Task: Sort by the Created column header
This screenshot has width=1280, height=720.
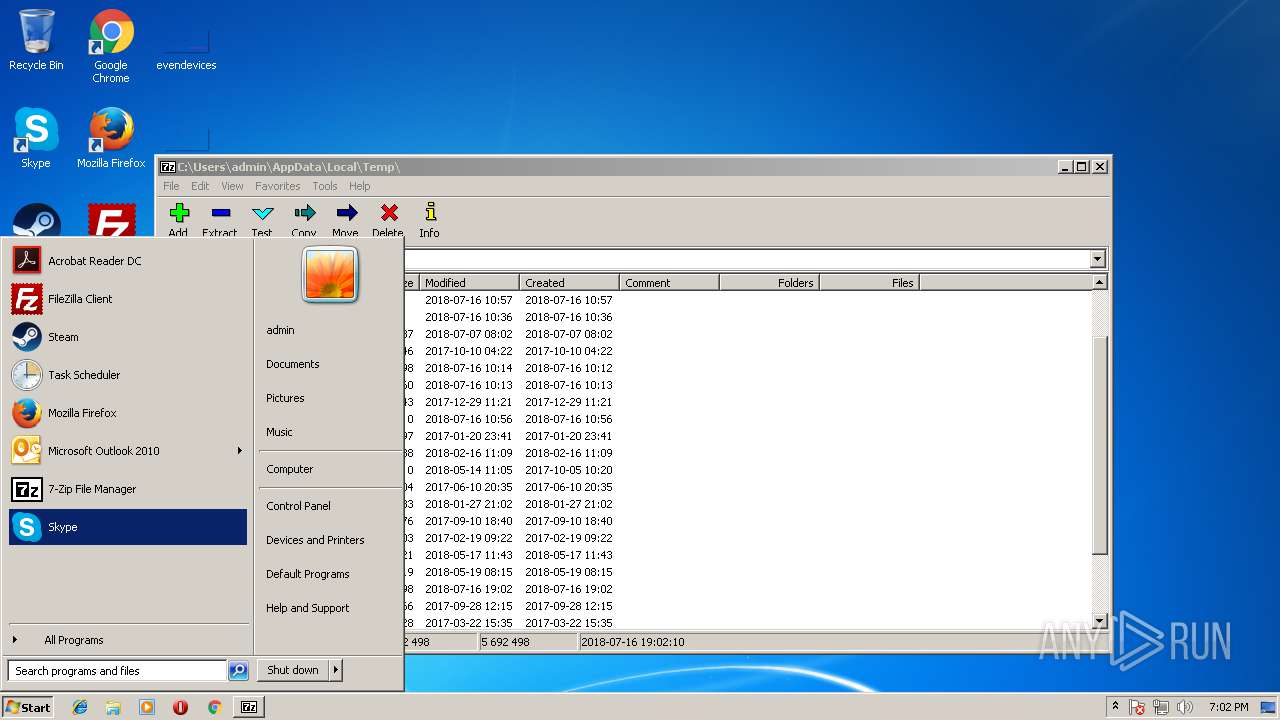Action: tap(569, 283)
